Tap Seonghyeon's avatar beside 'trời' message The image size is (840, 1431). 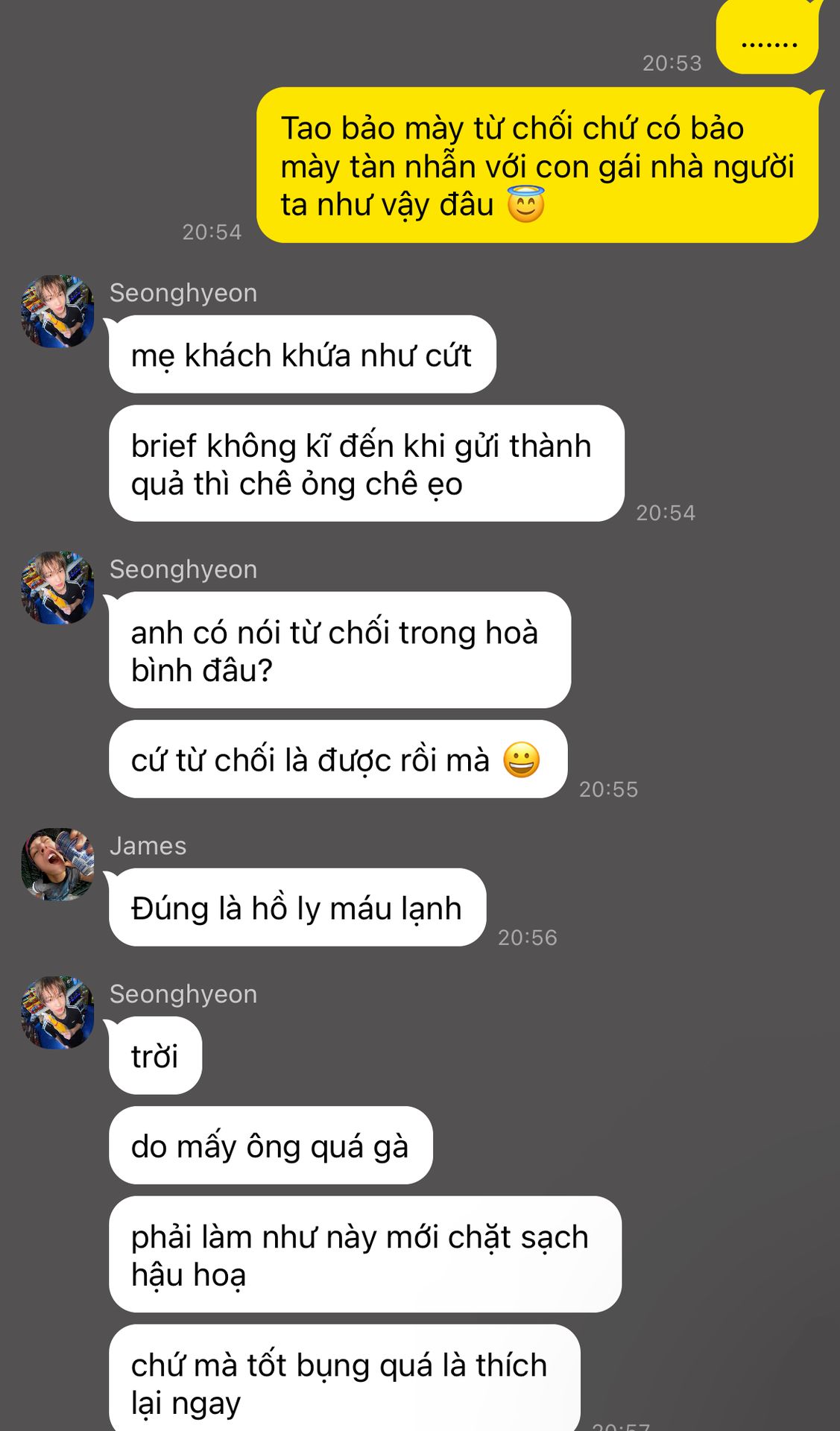pyautogui.click(x=57, y=1012)
